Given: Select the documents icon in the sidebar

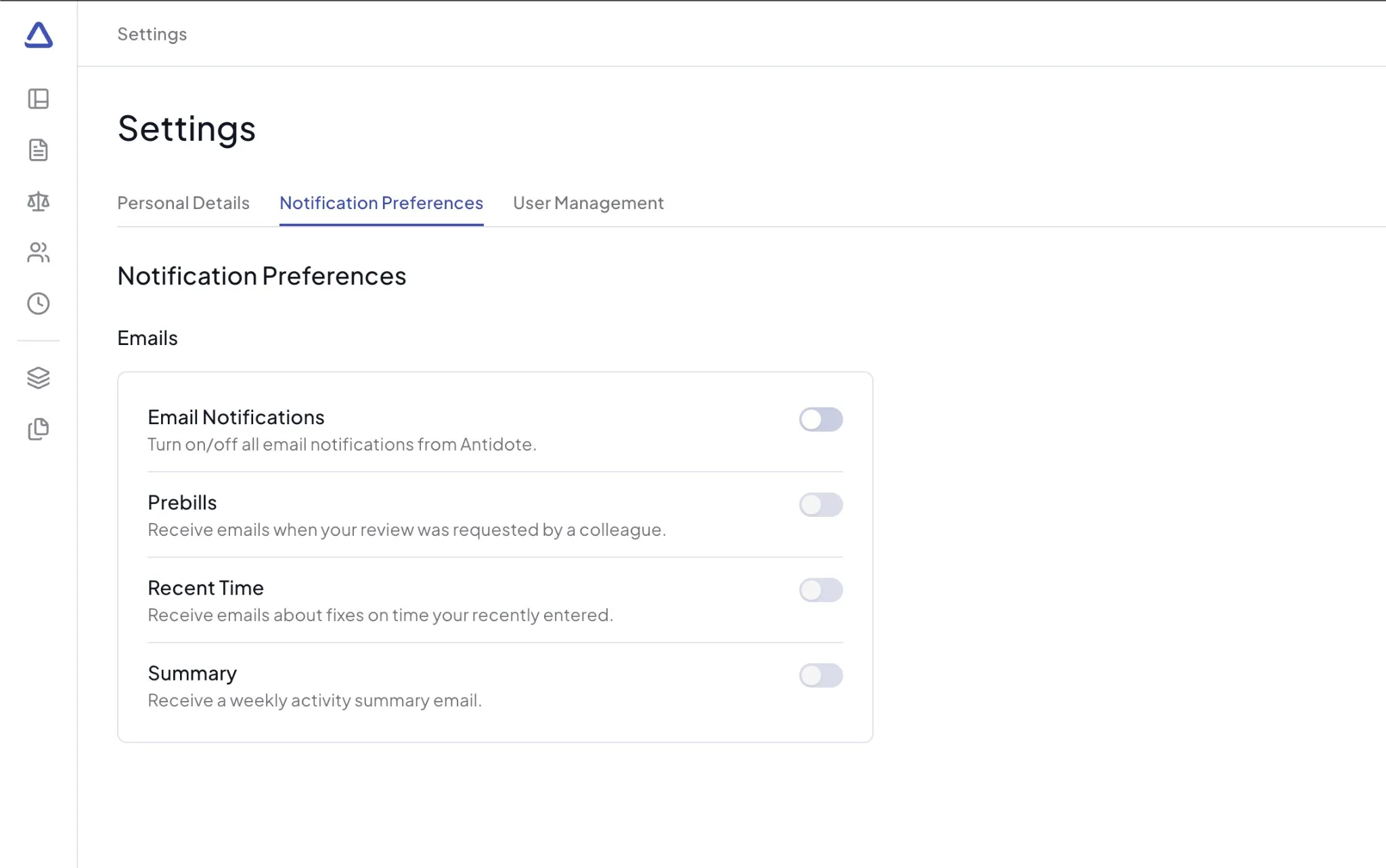Looking at the screenshot, I should (x=39, y=150).
